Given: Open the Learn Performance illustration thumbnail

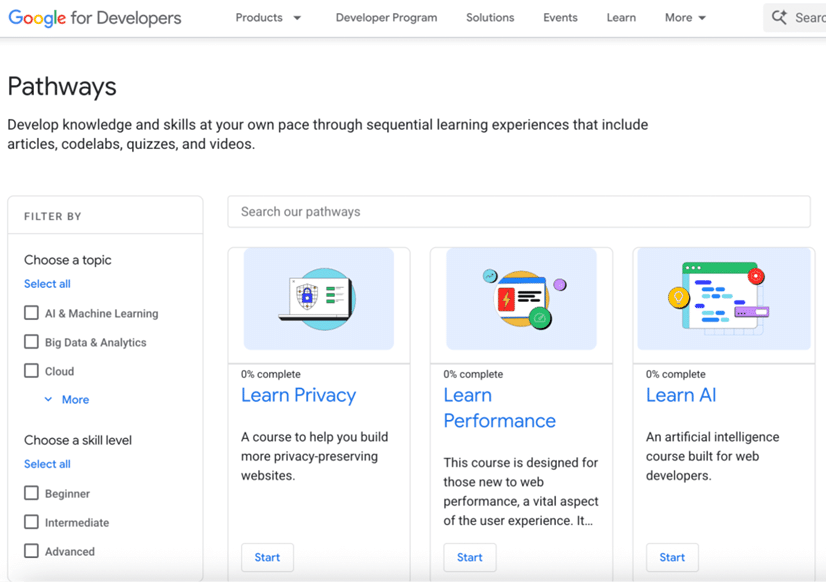Looking at the screenshot, I should click(521, 299).
